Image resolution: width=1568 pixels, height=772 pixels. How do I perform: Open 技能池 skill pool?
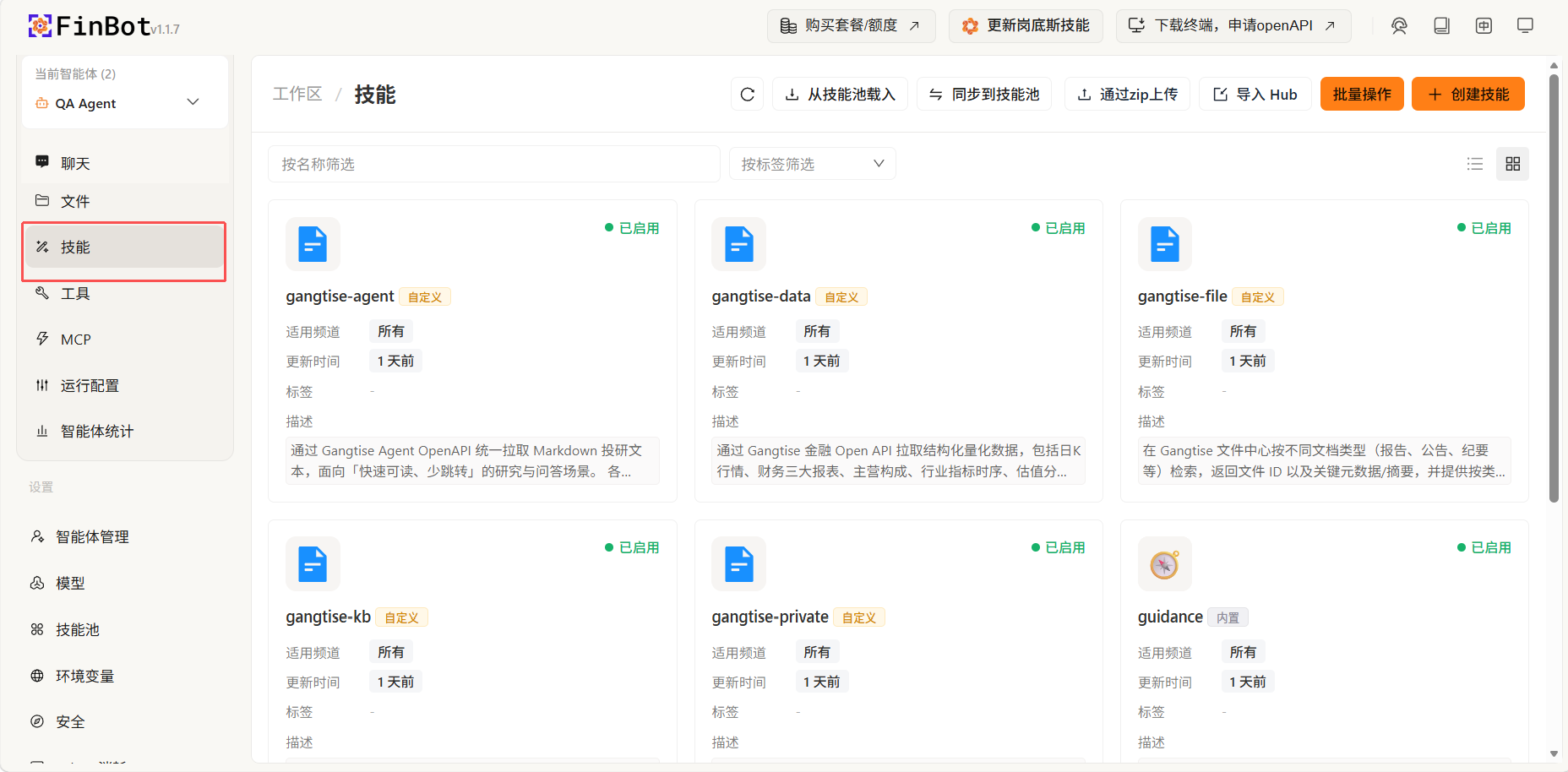pyautogui.click(x=125, y=629)
